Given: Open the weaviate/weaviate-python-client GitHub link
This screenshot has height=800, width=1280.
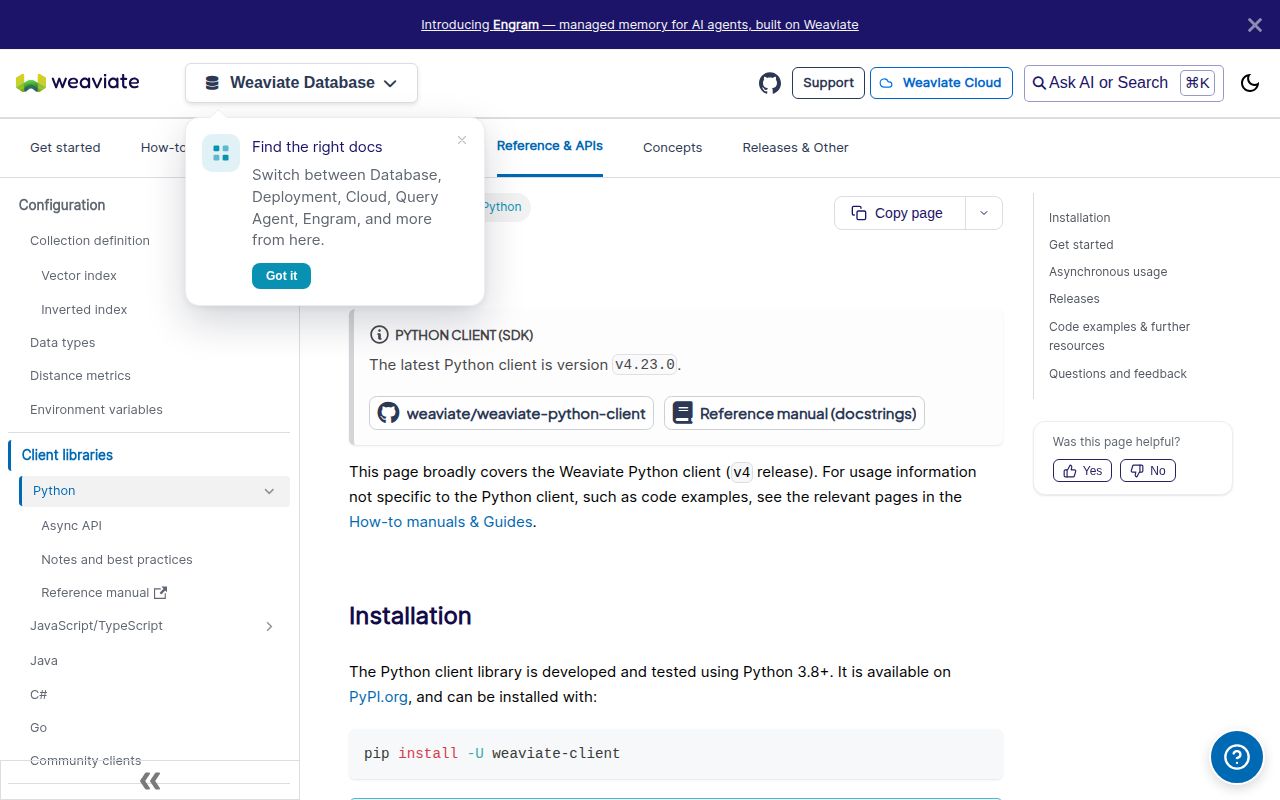Looking at the screenshot, I should (511, 413).
